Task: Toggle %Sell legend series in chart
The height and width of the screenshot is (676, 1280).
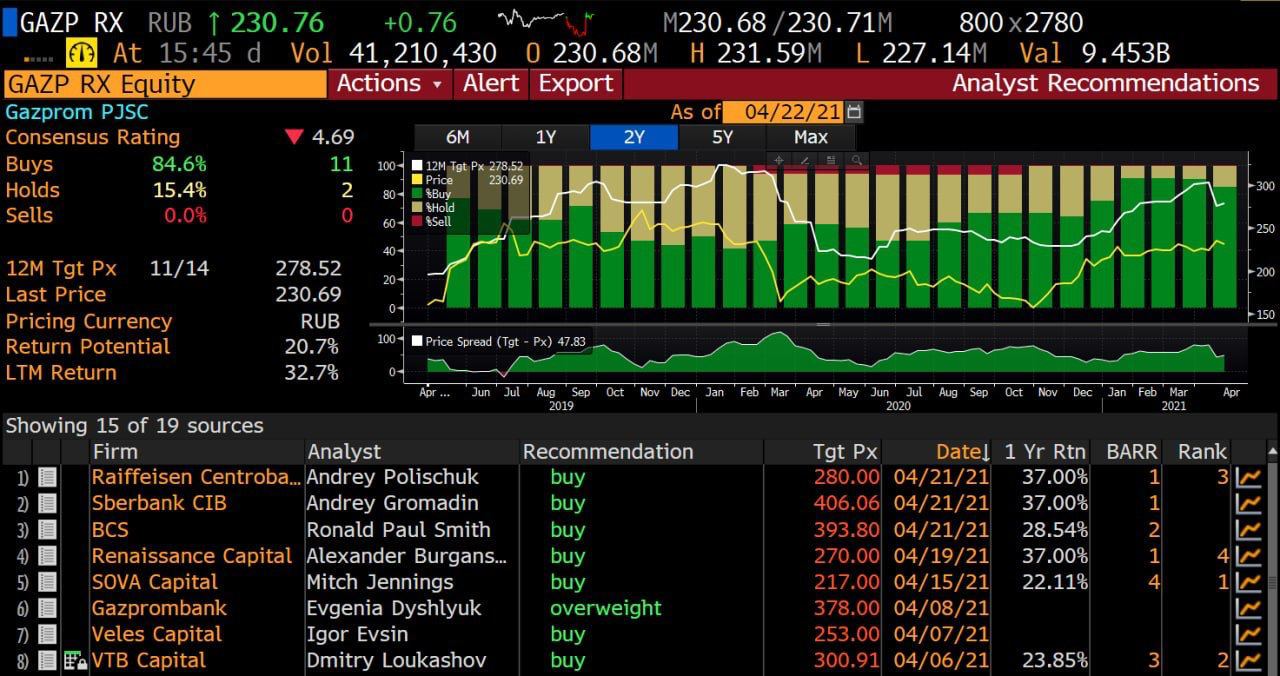Action: (x=432, y=222)
